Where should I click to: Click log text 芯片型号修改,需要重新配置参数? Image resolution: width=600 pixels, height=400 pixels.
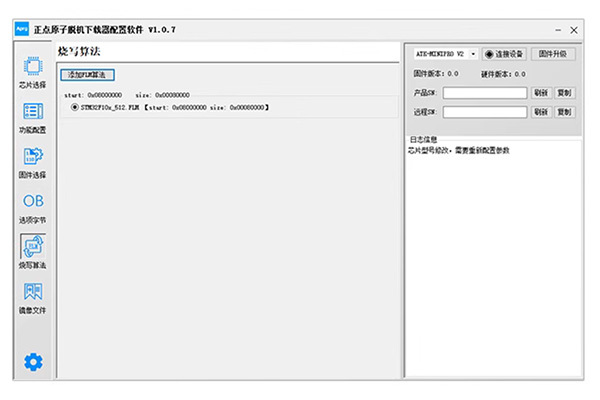459,150
